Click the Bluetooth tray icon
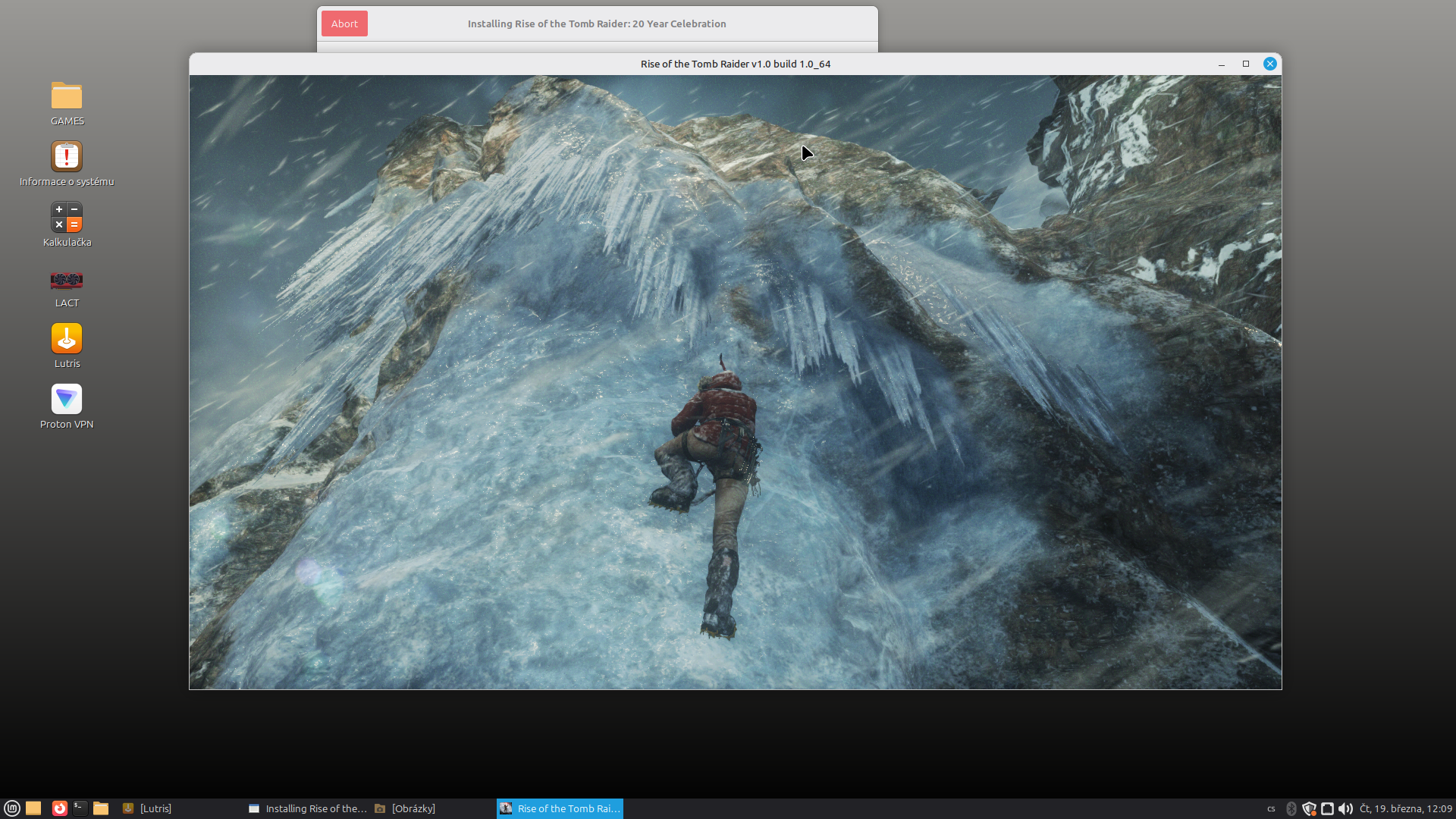Screen dimensions: 1456x819 1291,808
